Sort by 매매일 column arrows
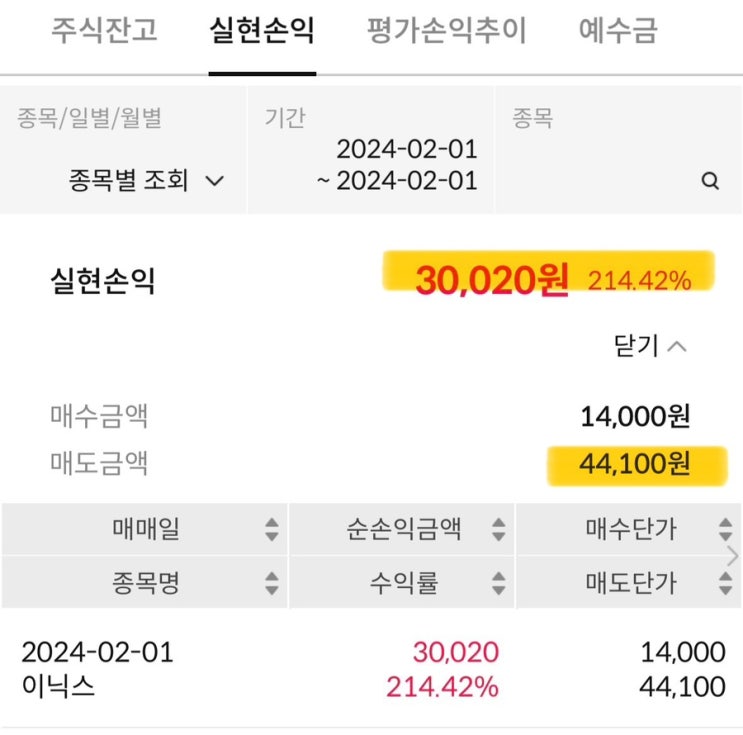This screenshot has height=735, width=743. pyautogui.click(x=272, y=530)
